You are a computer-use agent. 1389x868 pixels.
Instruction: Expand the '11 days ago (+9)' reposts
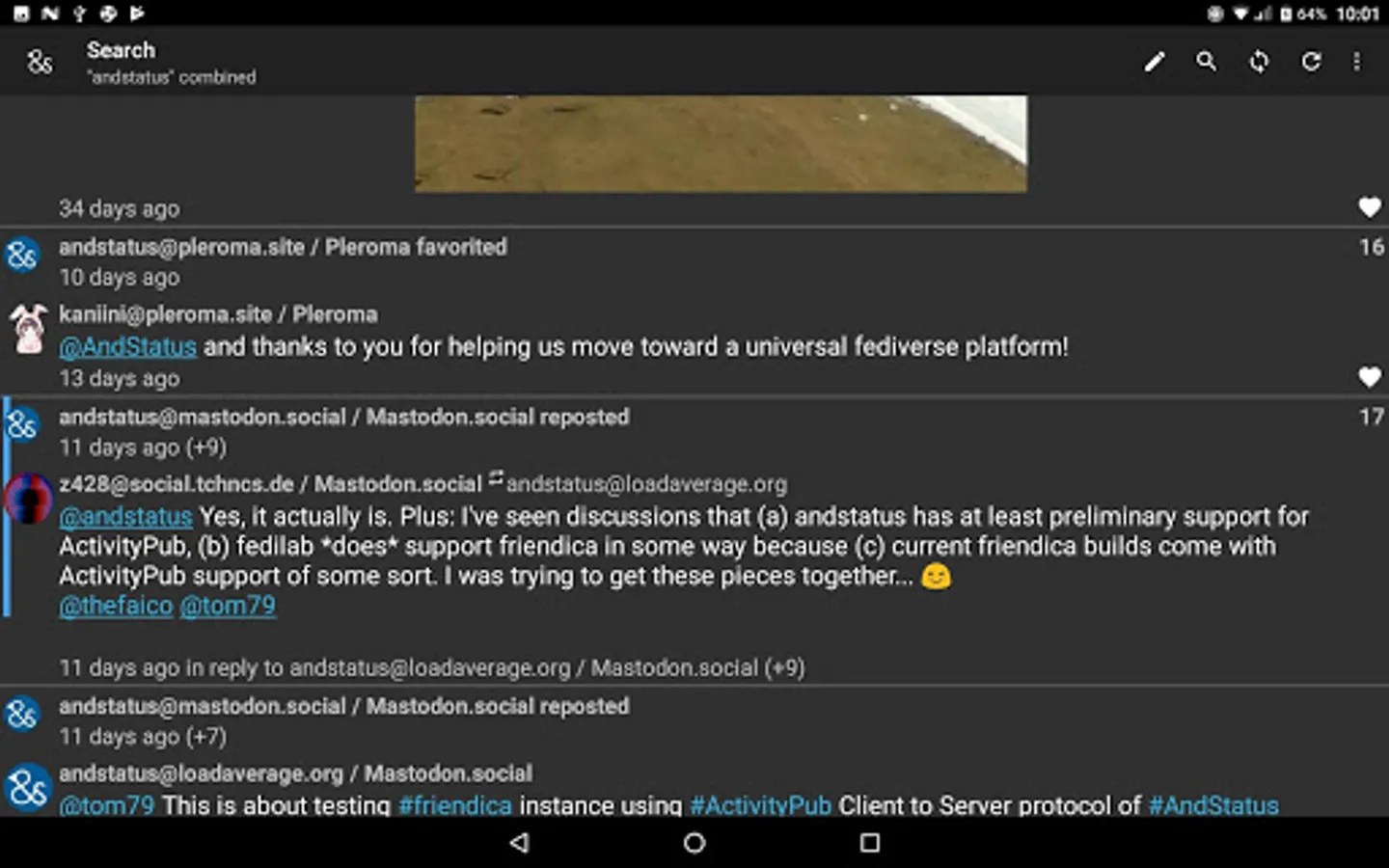pos(143,448)
